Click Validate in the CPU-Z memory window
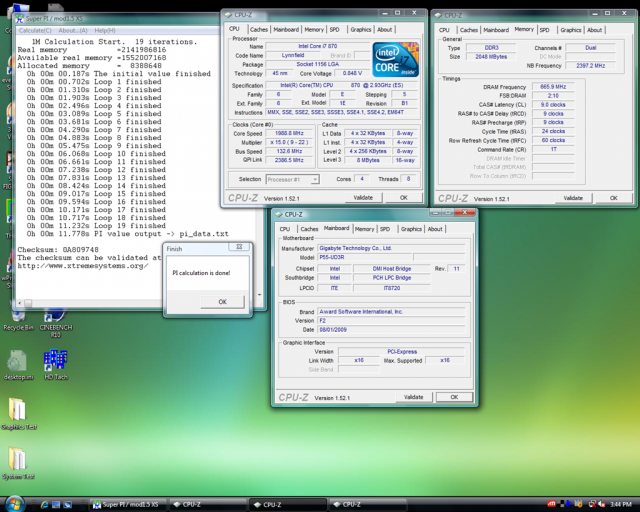 coord(573,198)
